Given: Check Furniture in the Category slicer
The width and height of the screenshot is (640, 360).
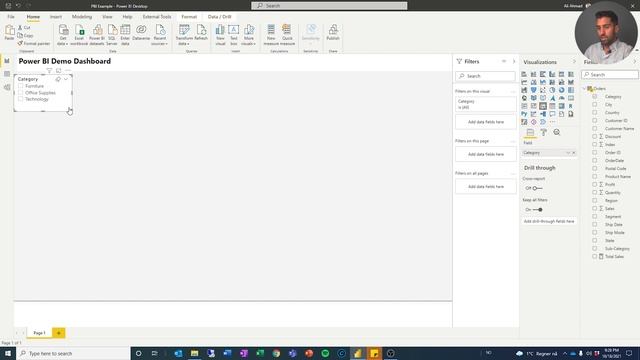Looking at the screenshot, I should (20, 86).
